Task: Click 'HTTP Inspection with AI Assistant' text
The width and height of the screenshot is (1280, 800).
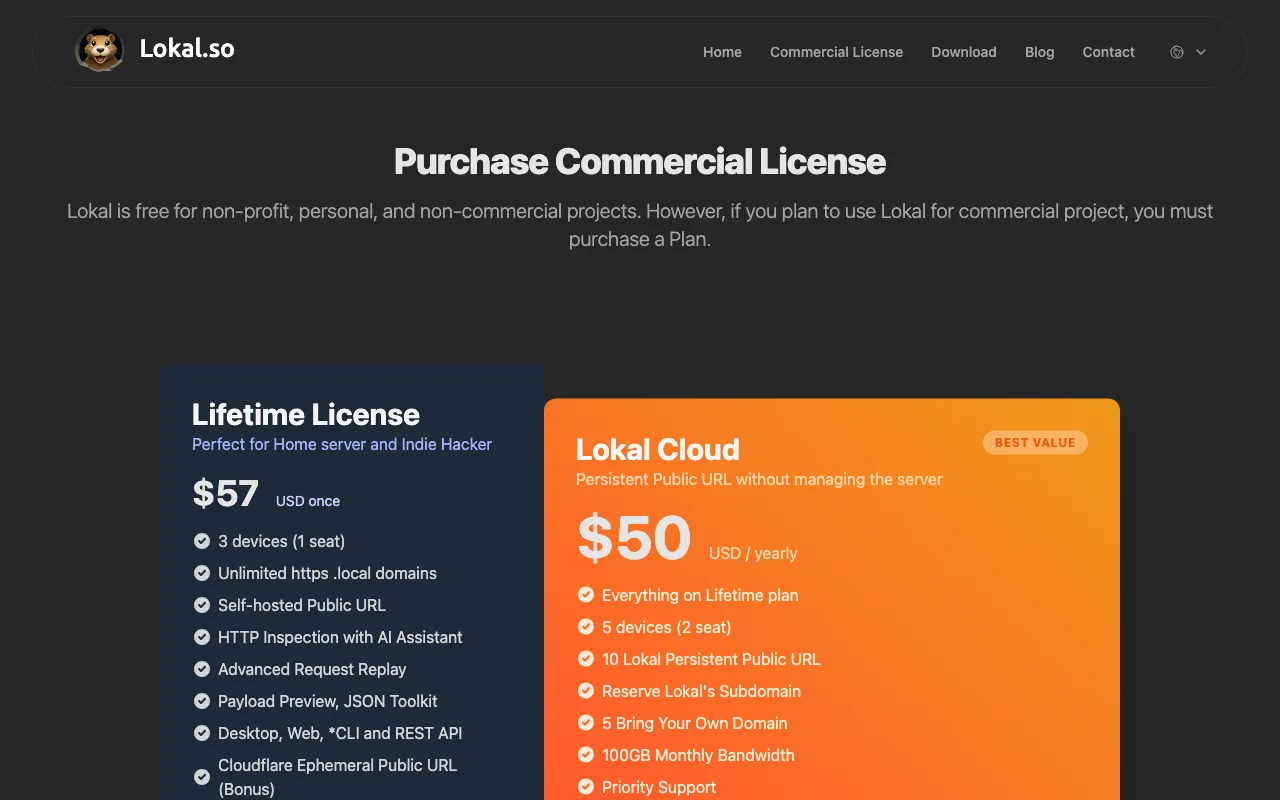Action: [340, 637]
